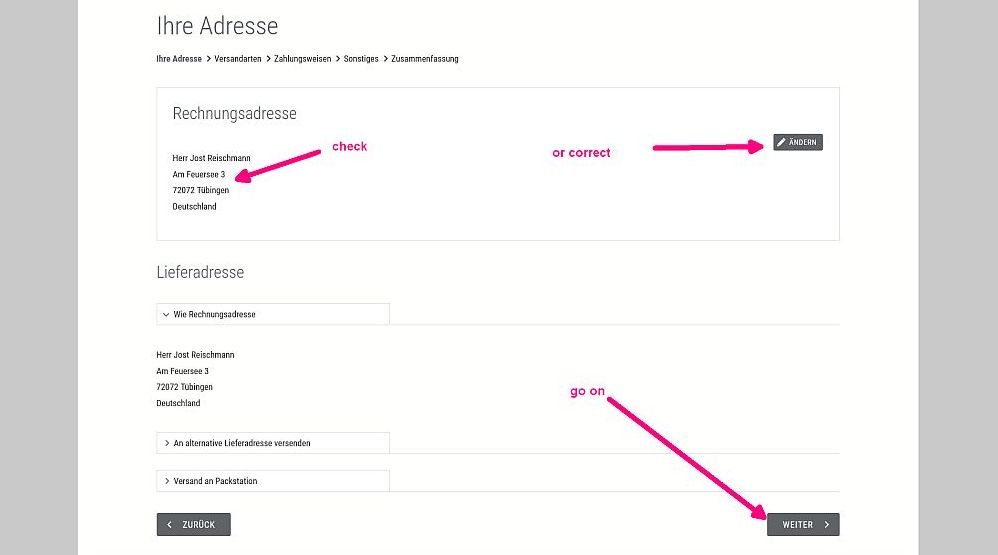Click the pink "or correct" annotation text

581,153
